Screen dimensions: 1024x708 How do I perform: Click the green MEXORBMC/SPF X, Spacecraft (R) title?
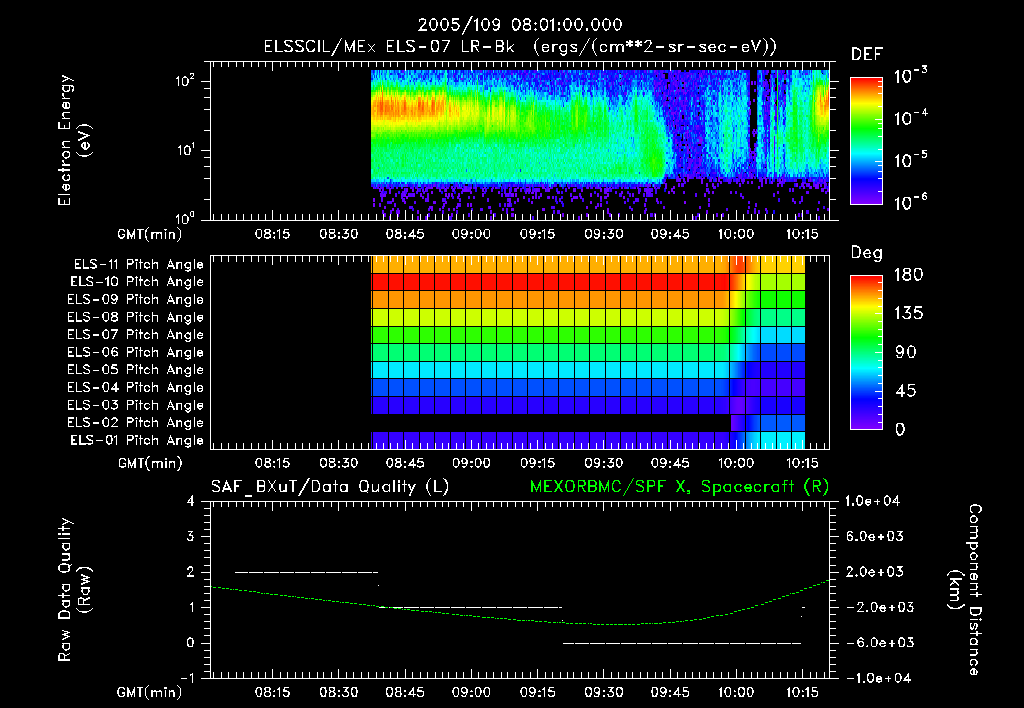tap(679, 487)
